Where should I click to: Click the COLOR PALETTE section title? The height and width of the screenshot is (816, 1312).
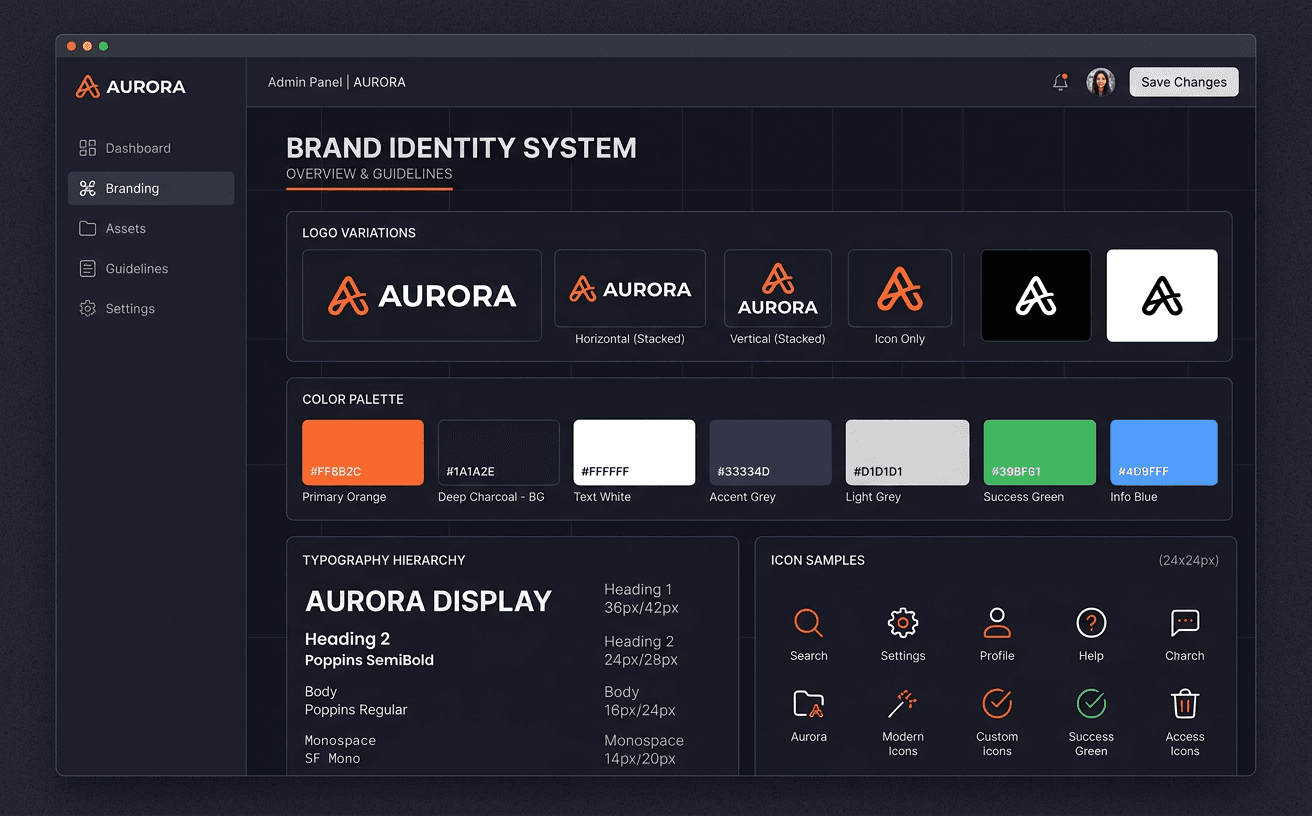(353, 399)
